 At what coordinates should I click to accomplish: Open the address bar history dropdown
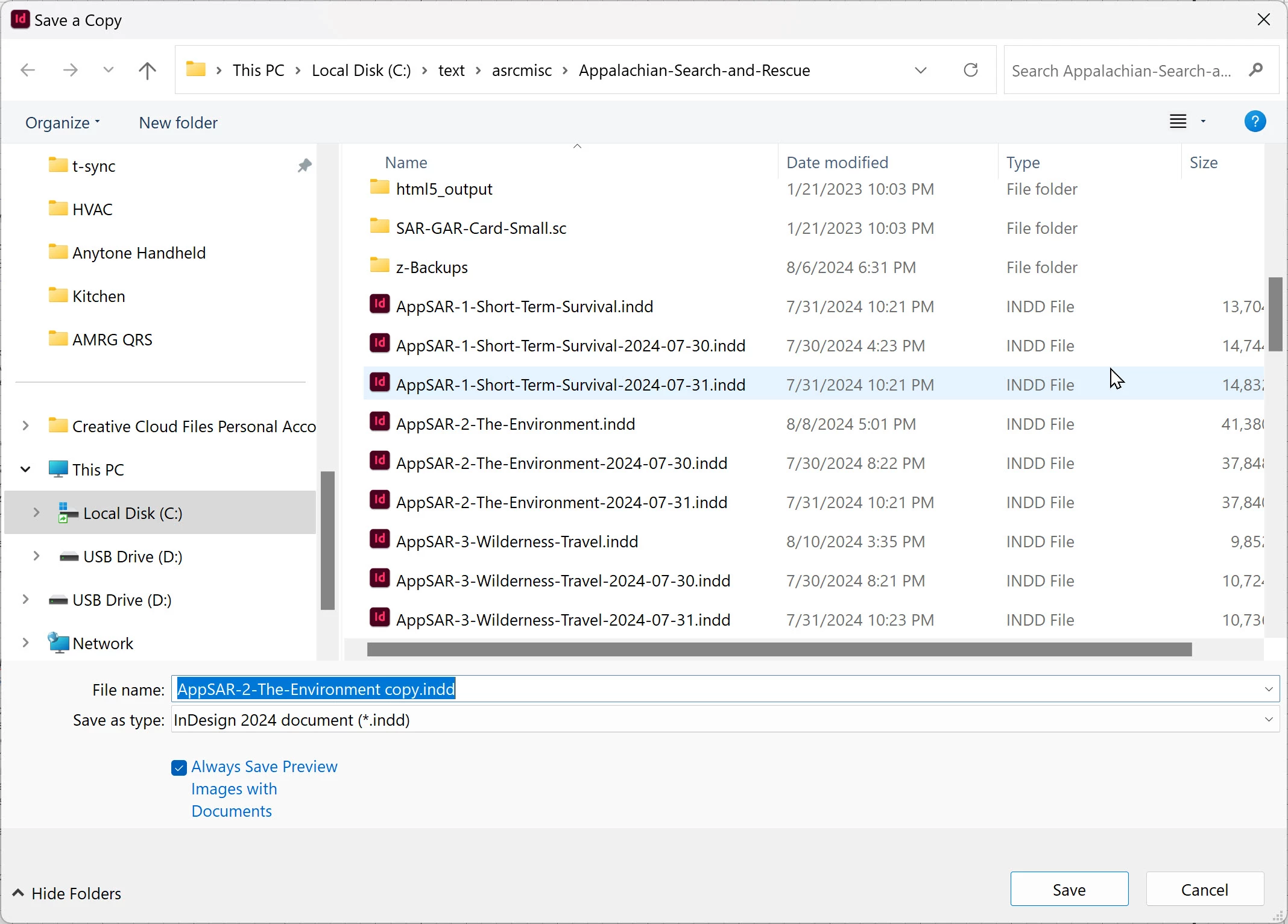[x=920, y=71]
